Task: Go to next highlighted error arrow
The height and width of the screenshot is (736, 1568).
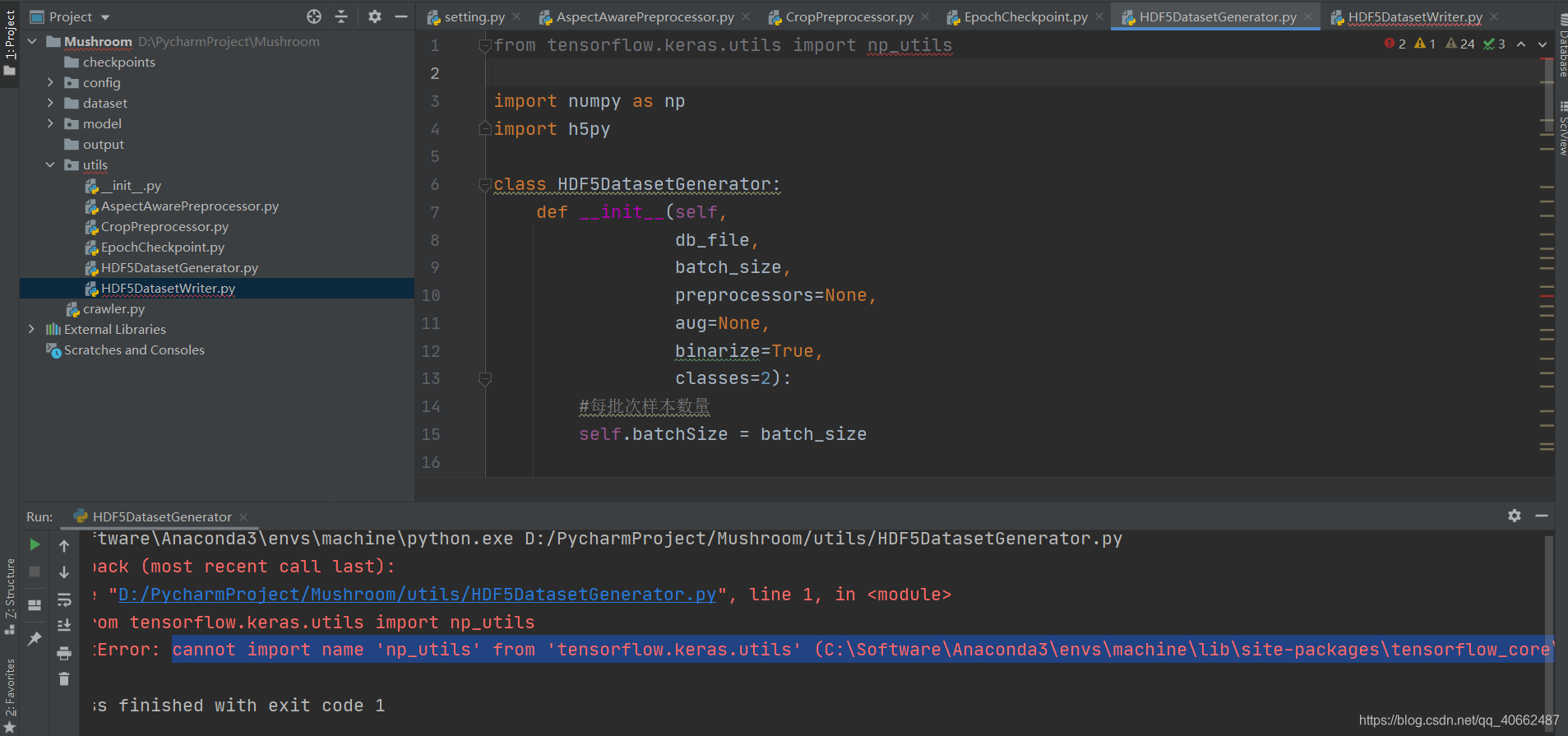Action: (x=1543, y=44)
